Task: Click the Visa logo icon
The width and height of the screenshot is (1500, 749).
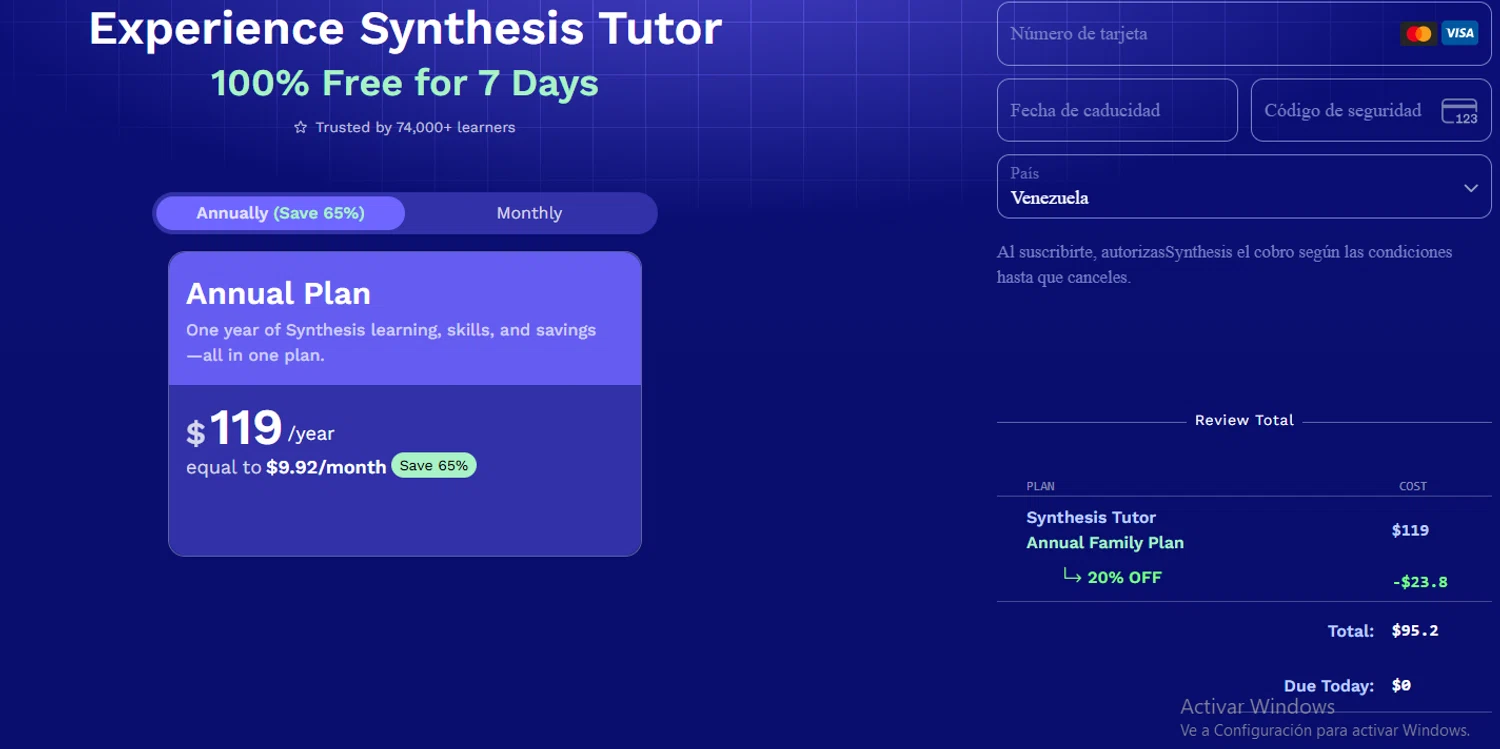Action: click(x=1460, y=34)
